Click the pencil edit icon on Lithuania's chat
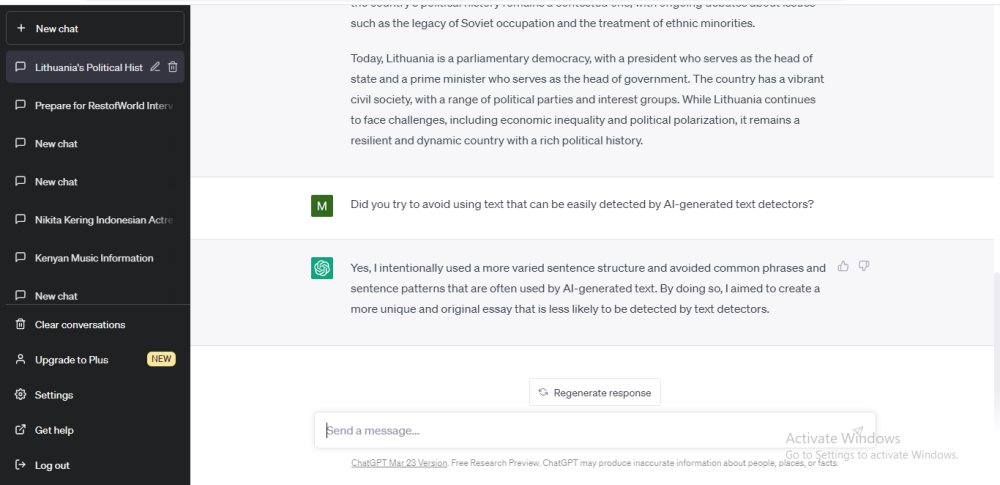 [154, 67]
